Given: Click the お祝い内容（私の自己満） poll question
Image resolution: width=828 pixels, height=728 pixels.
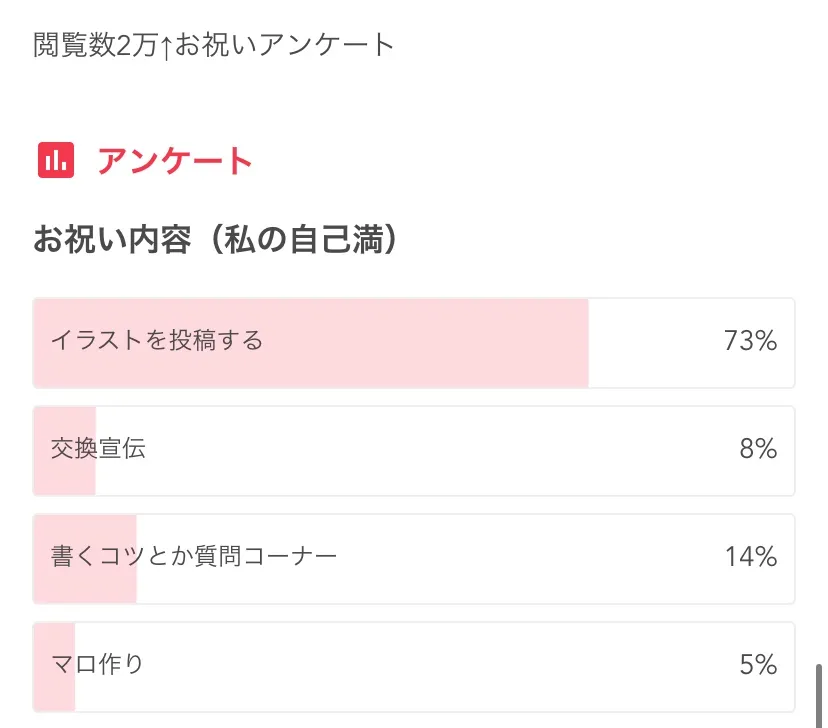Looking at the screenshot, I should click(217, 241).
